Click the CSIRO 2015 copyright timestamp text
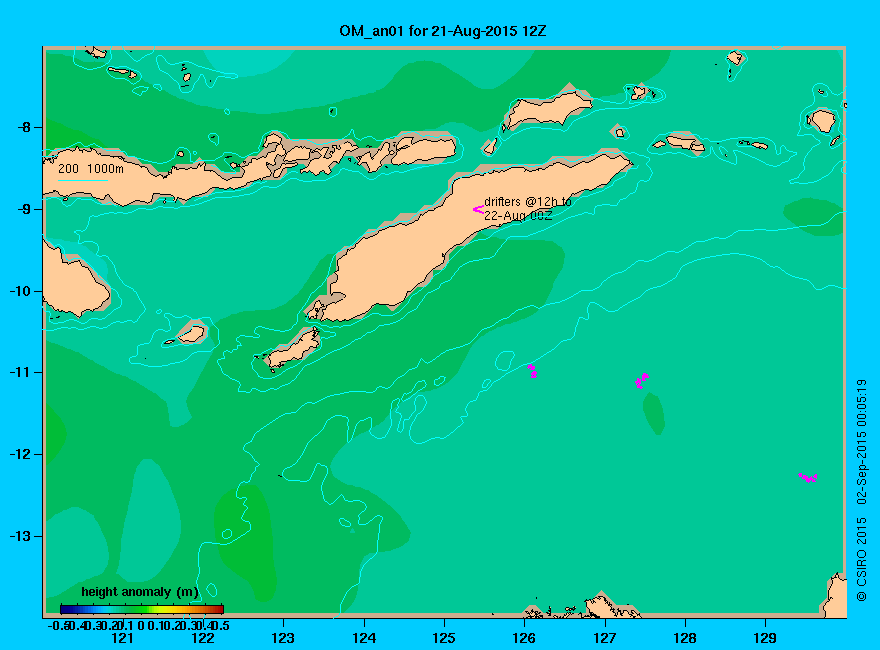The image size is (880, 650). pyautogui.click(x=861, y=491)
